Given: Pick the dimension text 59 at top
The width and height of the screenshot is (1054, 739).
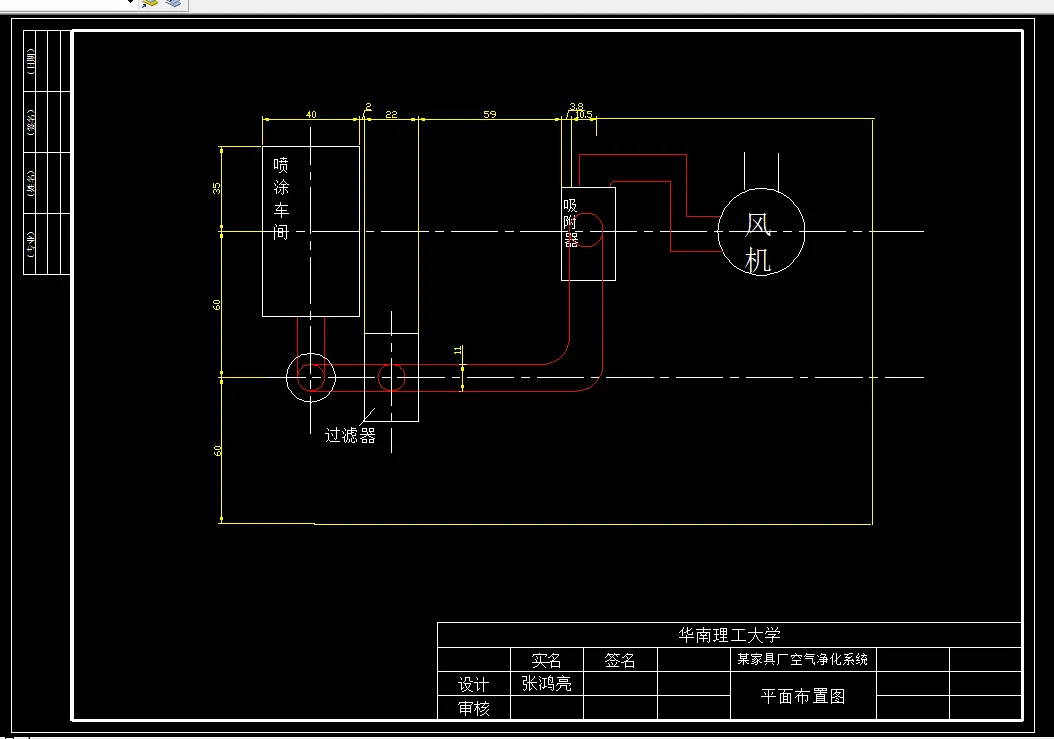Looking at the screenshot, I should point(489,114).
